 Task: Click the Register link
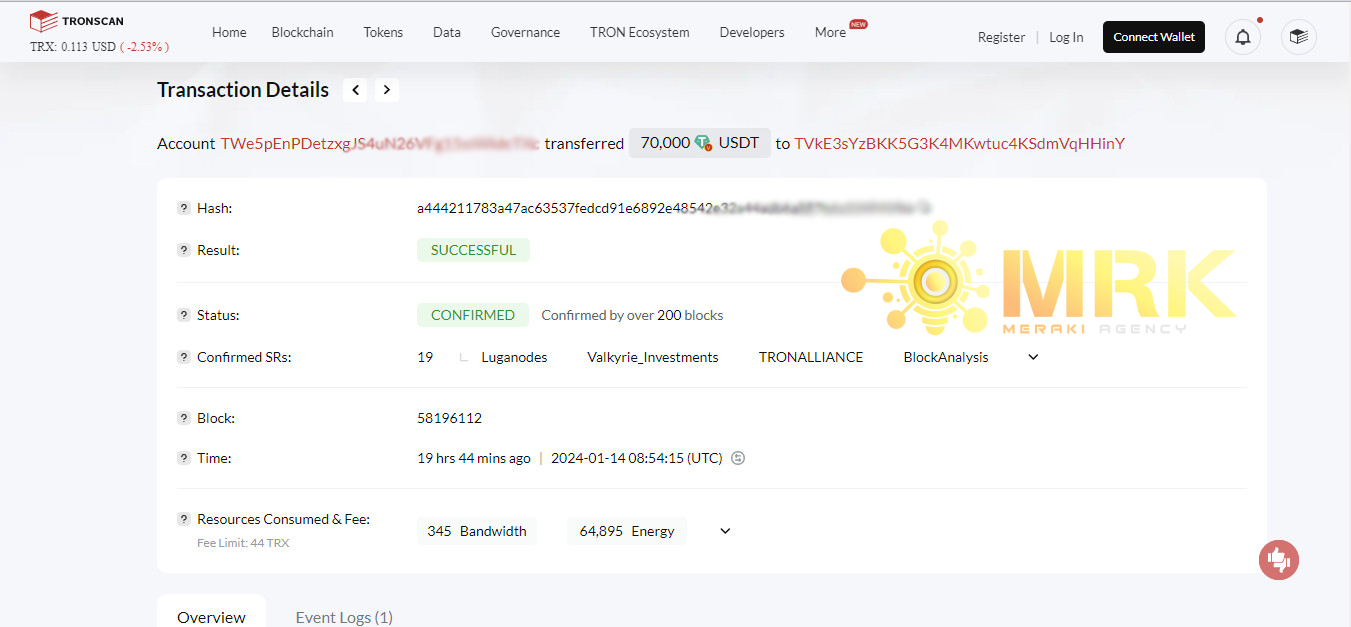click(x=1002, y=37)
